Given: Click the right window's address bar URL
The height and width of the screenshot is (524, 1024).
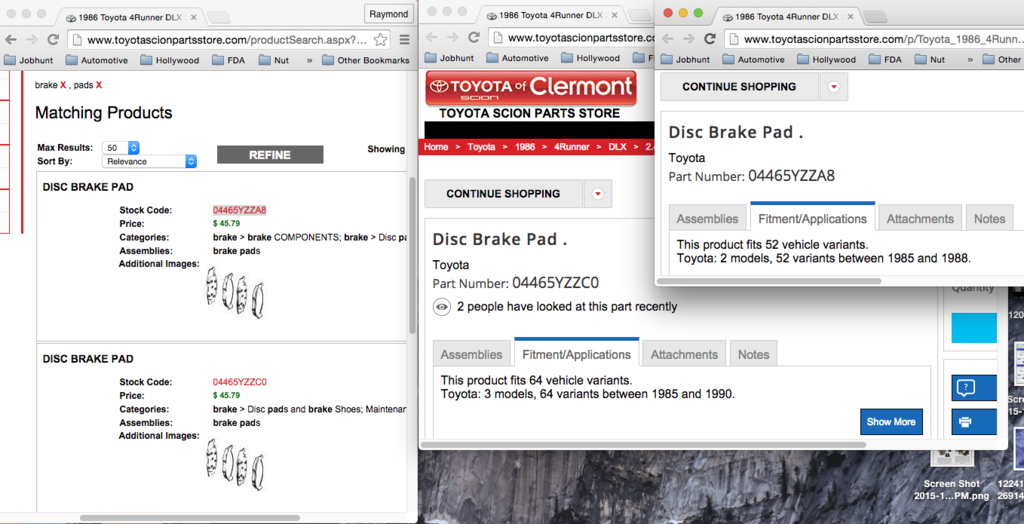Looking at the screenshot, I should click(x=882, y=39).
